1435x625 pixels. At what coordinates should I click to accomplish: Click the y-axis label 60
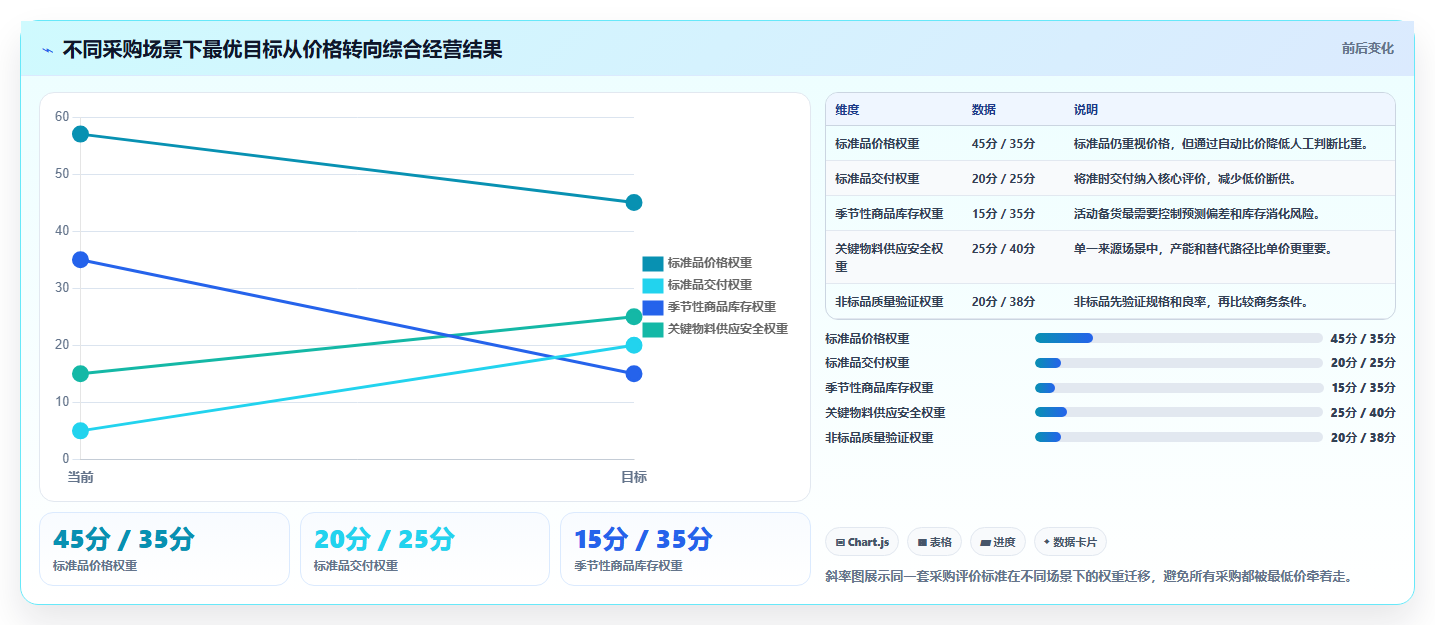point(62,117)
